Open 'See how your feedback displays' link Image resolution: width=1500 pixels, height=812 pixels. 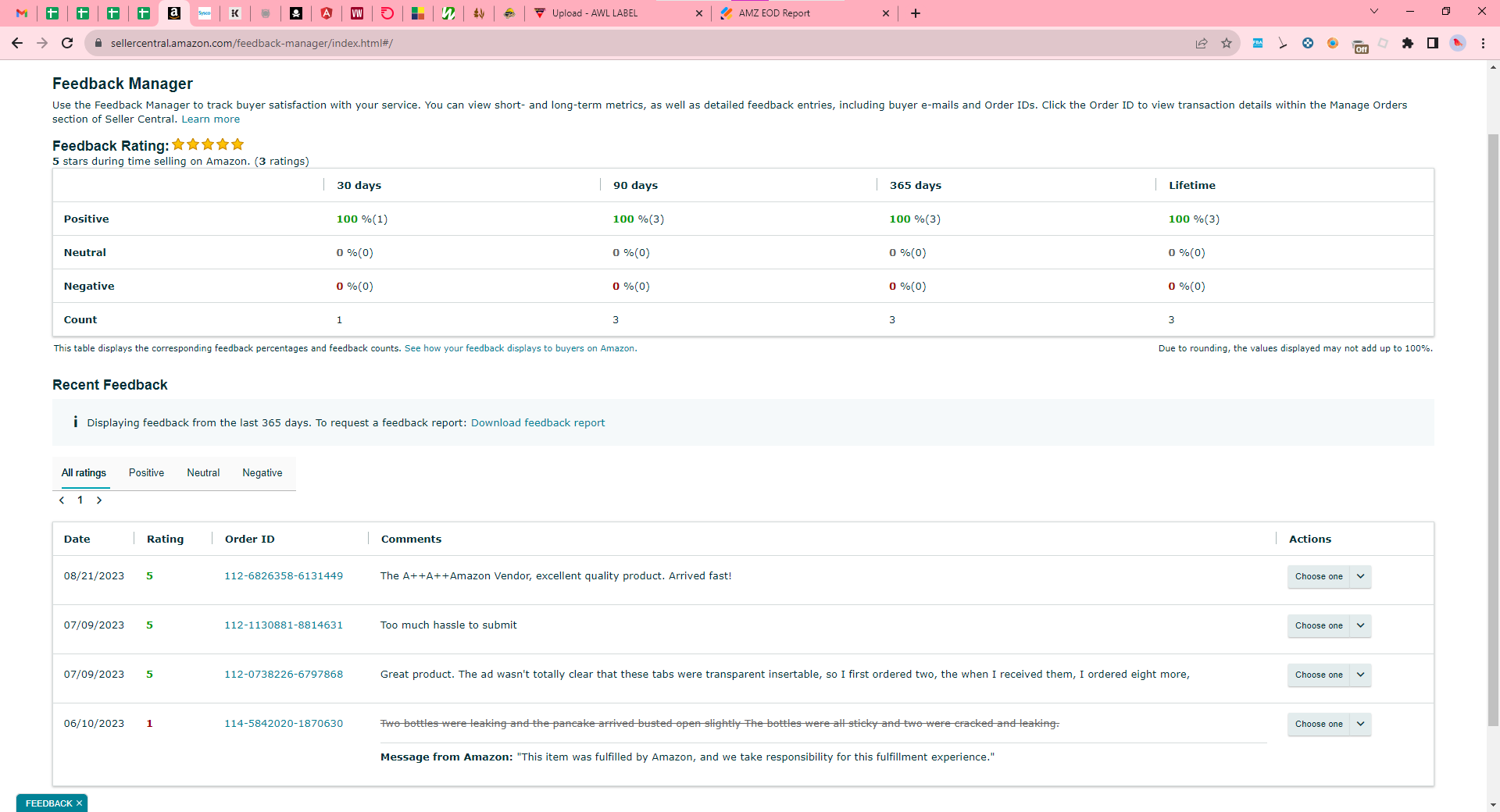(520, 348)
